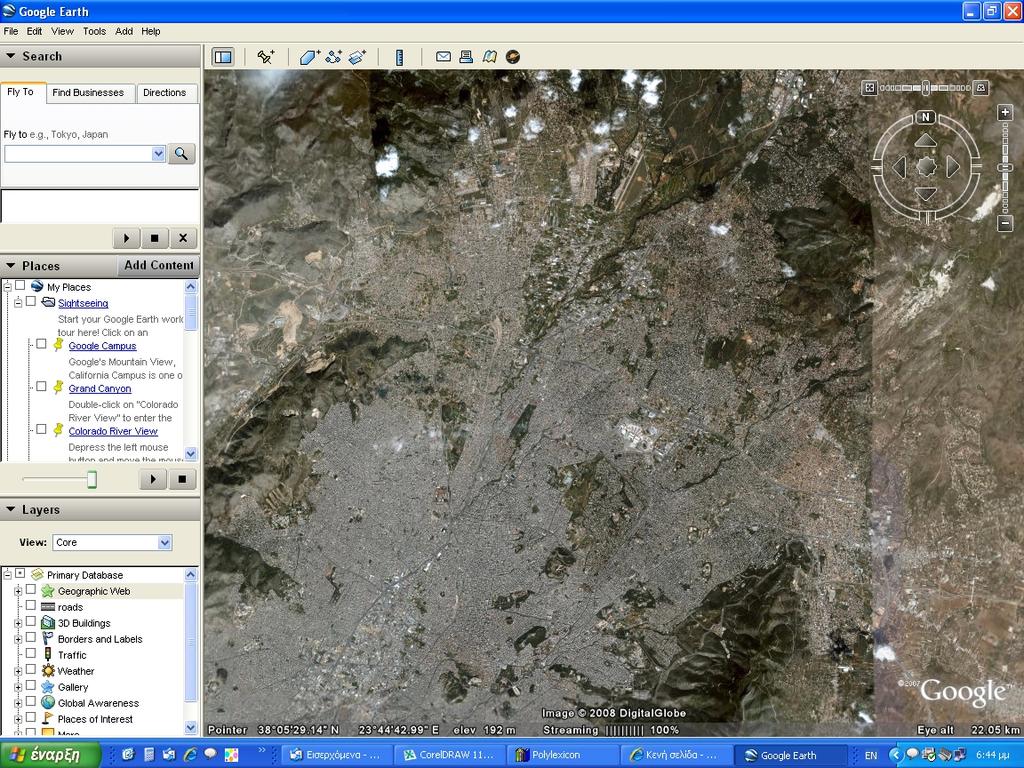Open the Edit menu
The width and height of the screenshot is (1024, 768).
pyautogui.click(x=34, y=31)
